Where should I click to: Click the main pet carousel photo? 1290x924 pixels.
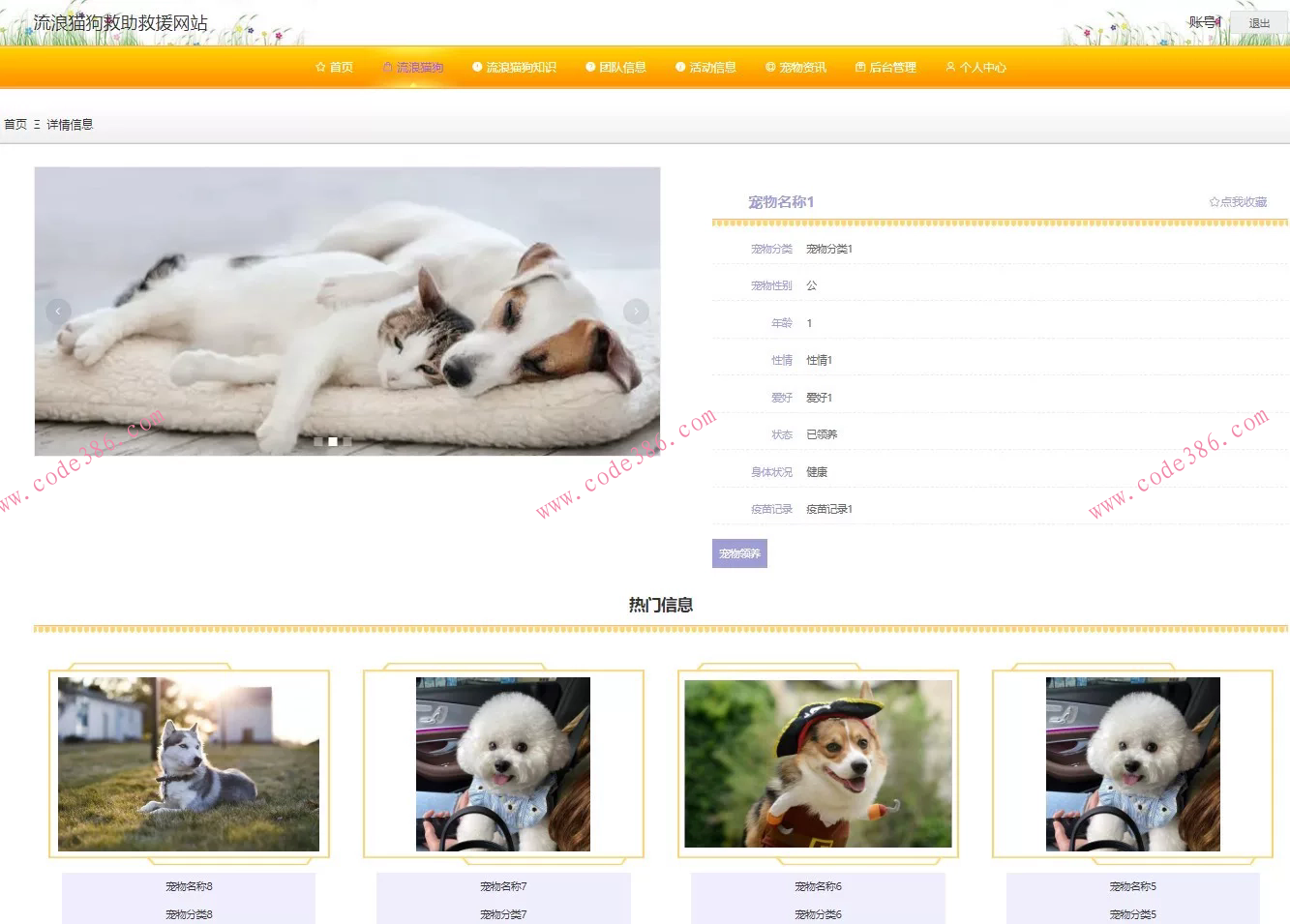(x=347, y=311)
